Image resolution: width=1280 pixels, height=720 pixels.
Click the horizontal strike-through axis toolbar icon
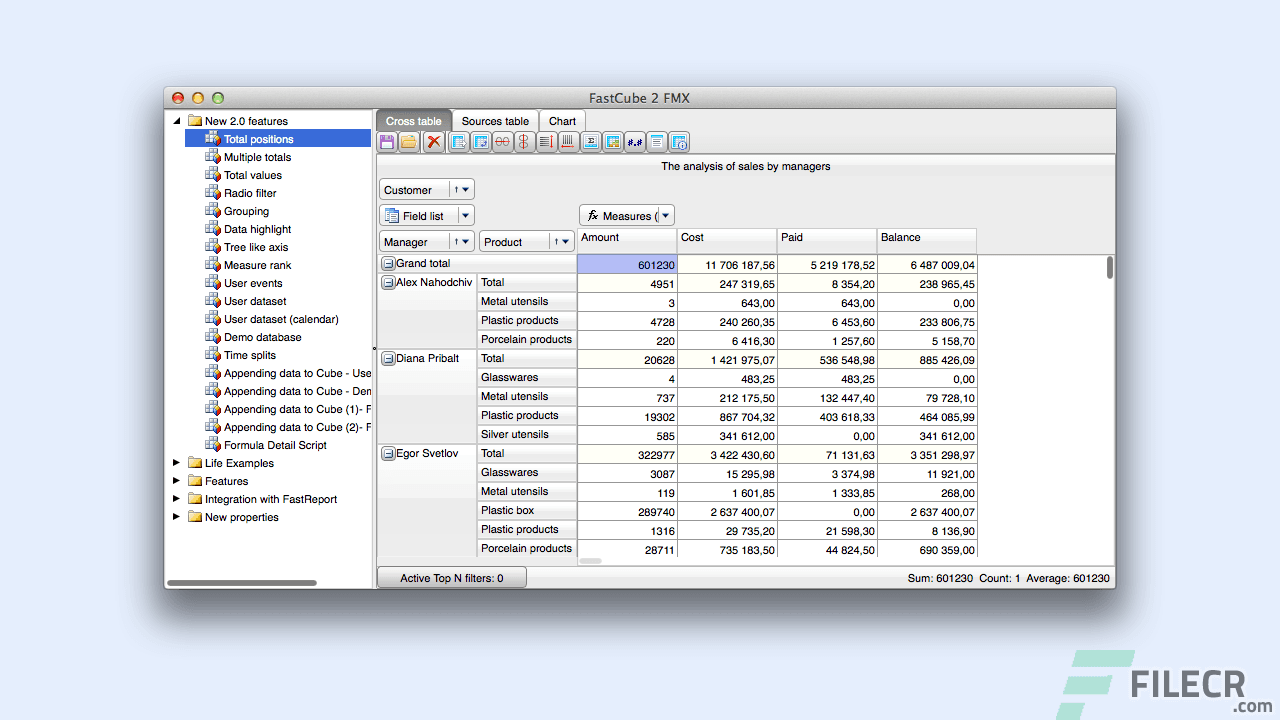coord(502,142)
